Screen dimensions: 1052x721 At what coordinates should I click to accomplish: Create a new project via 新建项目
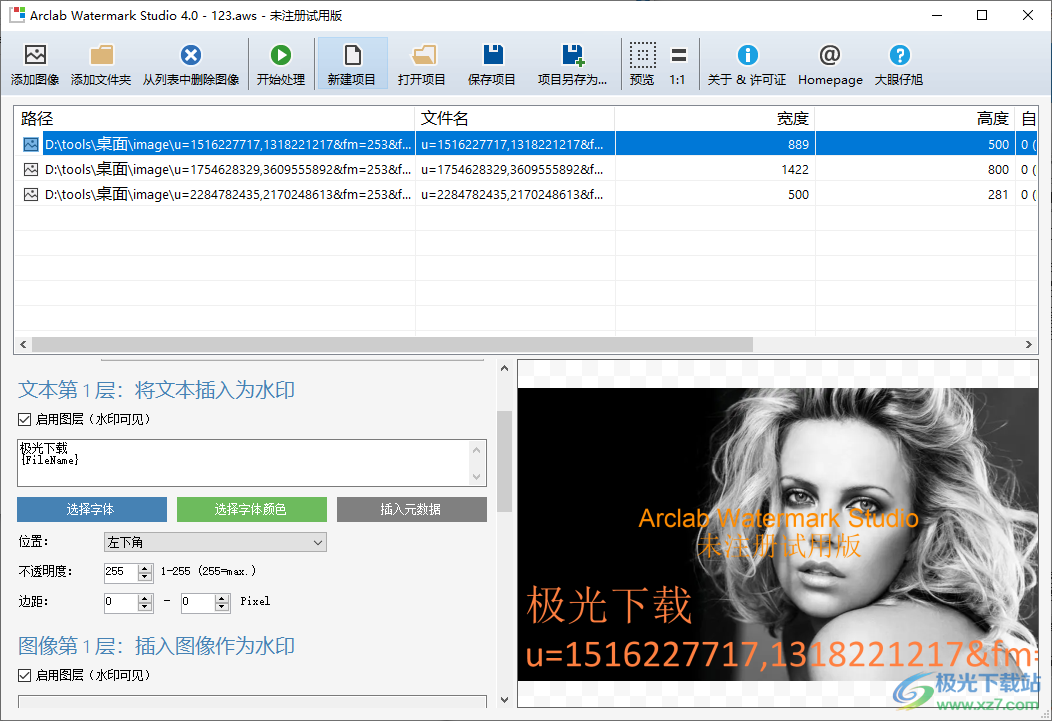click(352, 64)
